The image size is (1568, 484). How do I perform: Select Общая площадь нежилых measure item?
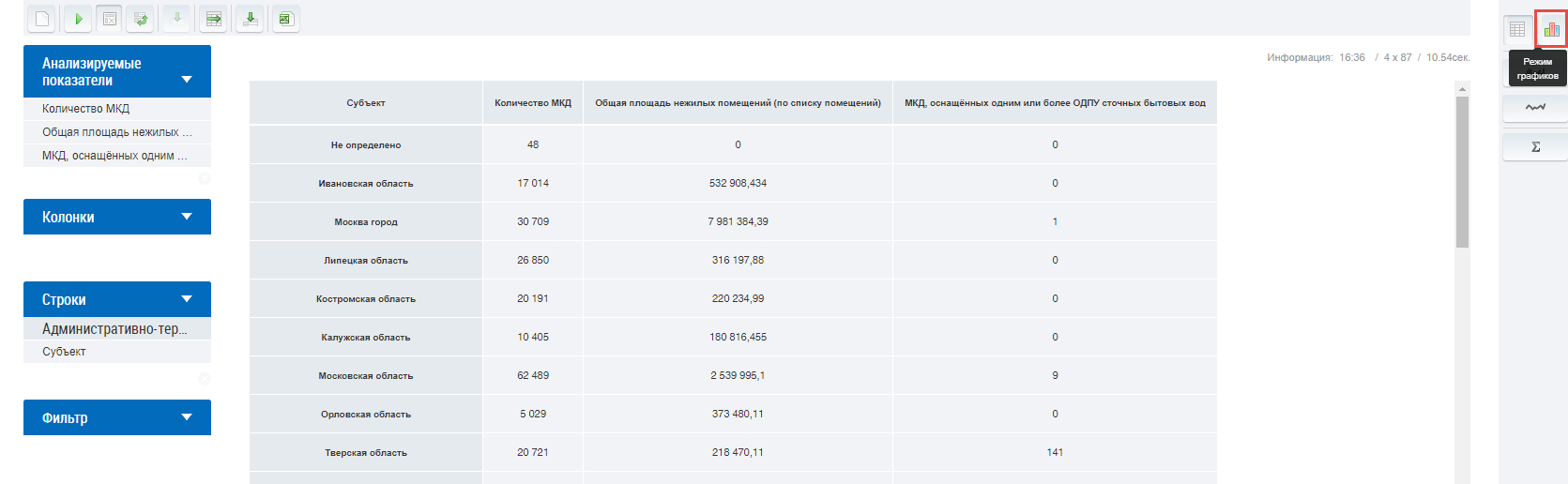pyautogui.click(x=117, y=132)
